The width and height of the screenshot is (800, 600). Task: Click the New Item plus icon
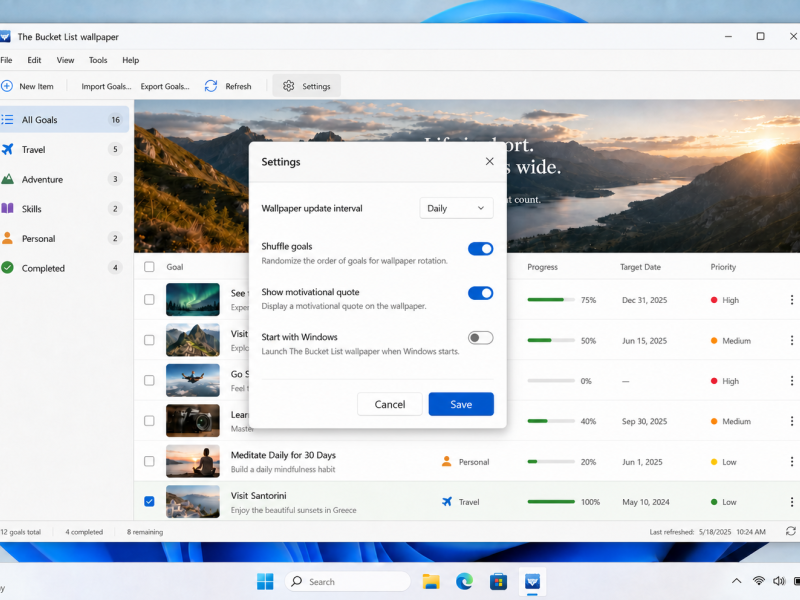7,86
